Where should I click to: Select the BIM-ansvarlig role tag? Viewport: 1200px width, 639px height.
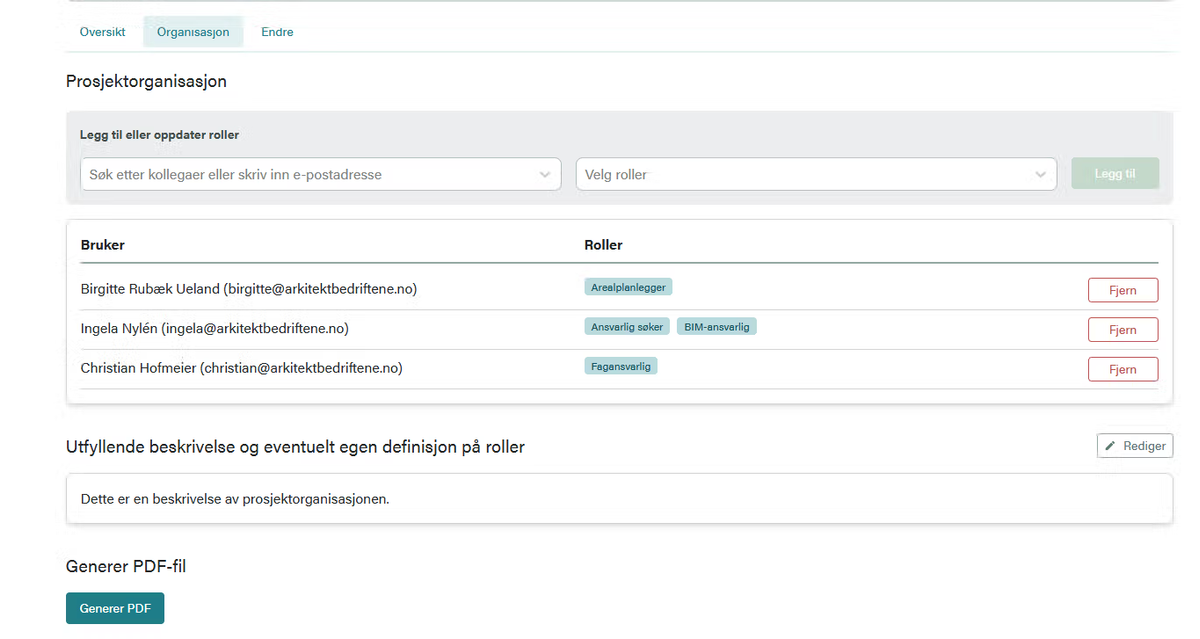pos(717,327)
